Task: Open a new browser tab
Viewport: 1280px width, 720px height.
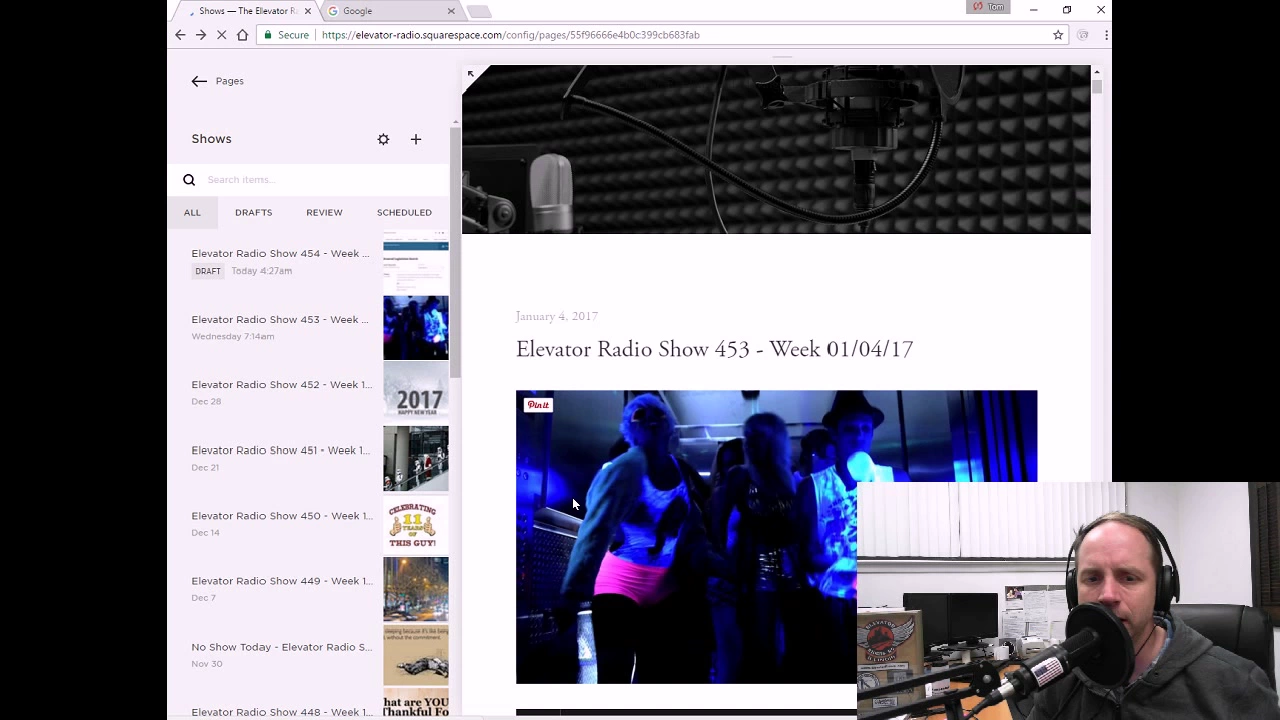Action: (x=479, y=11)
